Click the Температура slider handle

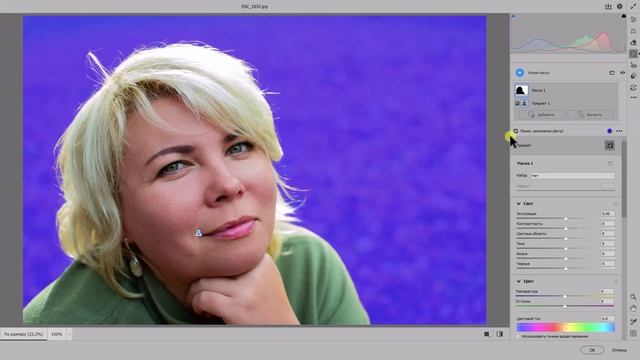click(x=565, y=296)
